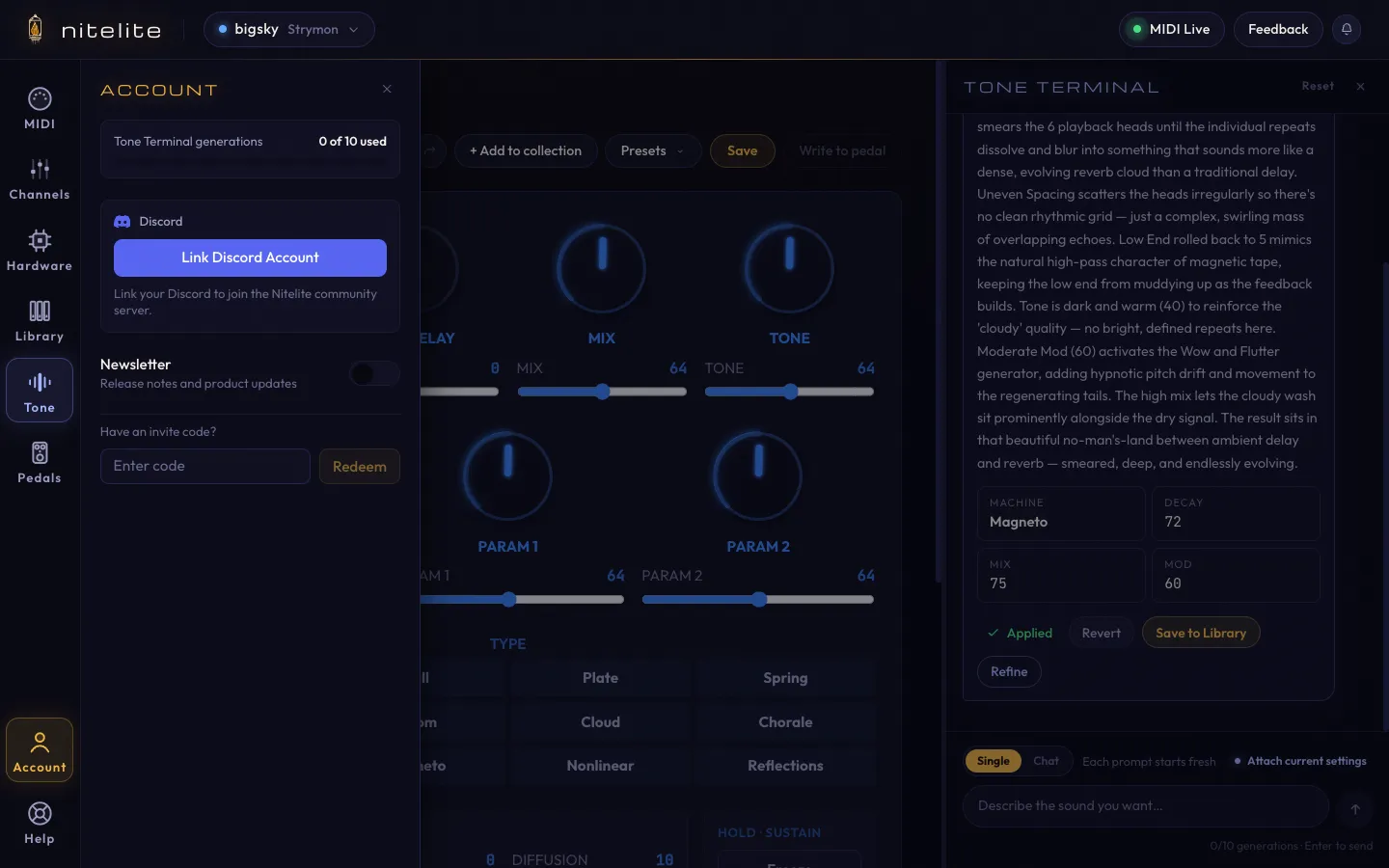Click Write to pedal button
This screenshot has width=1389, height=868.
point(842,150)
